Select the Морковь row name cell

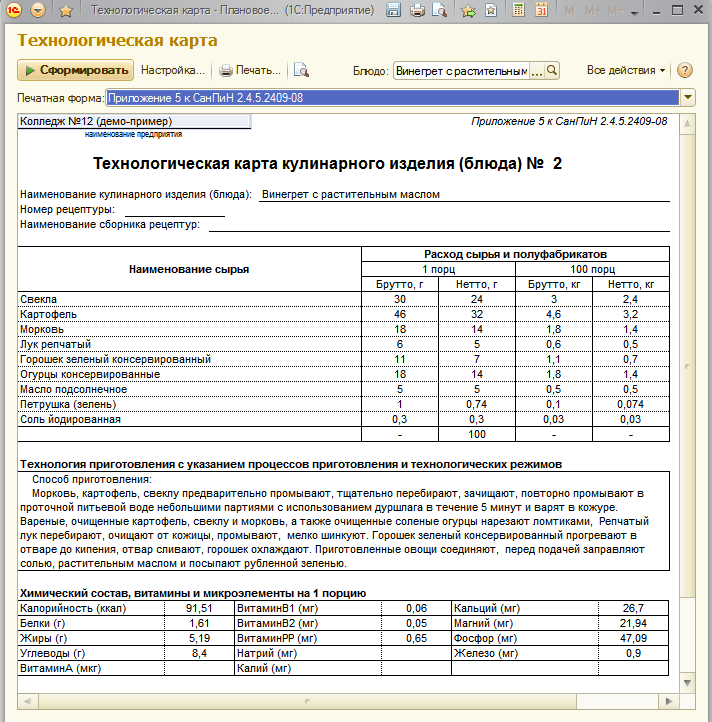click(189, 329)
